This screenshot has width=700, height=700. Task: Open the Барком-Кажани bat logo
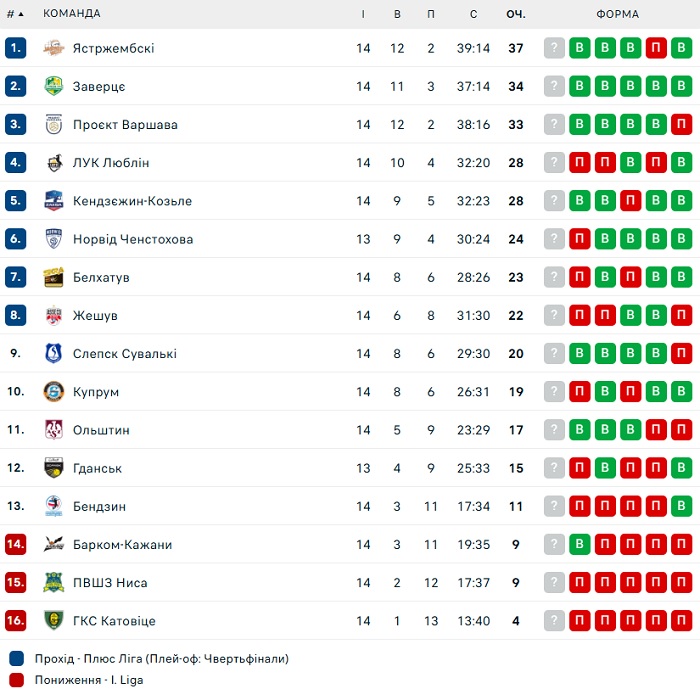click(54, 544)
